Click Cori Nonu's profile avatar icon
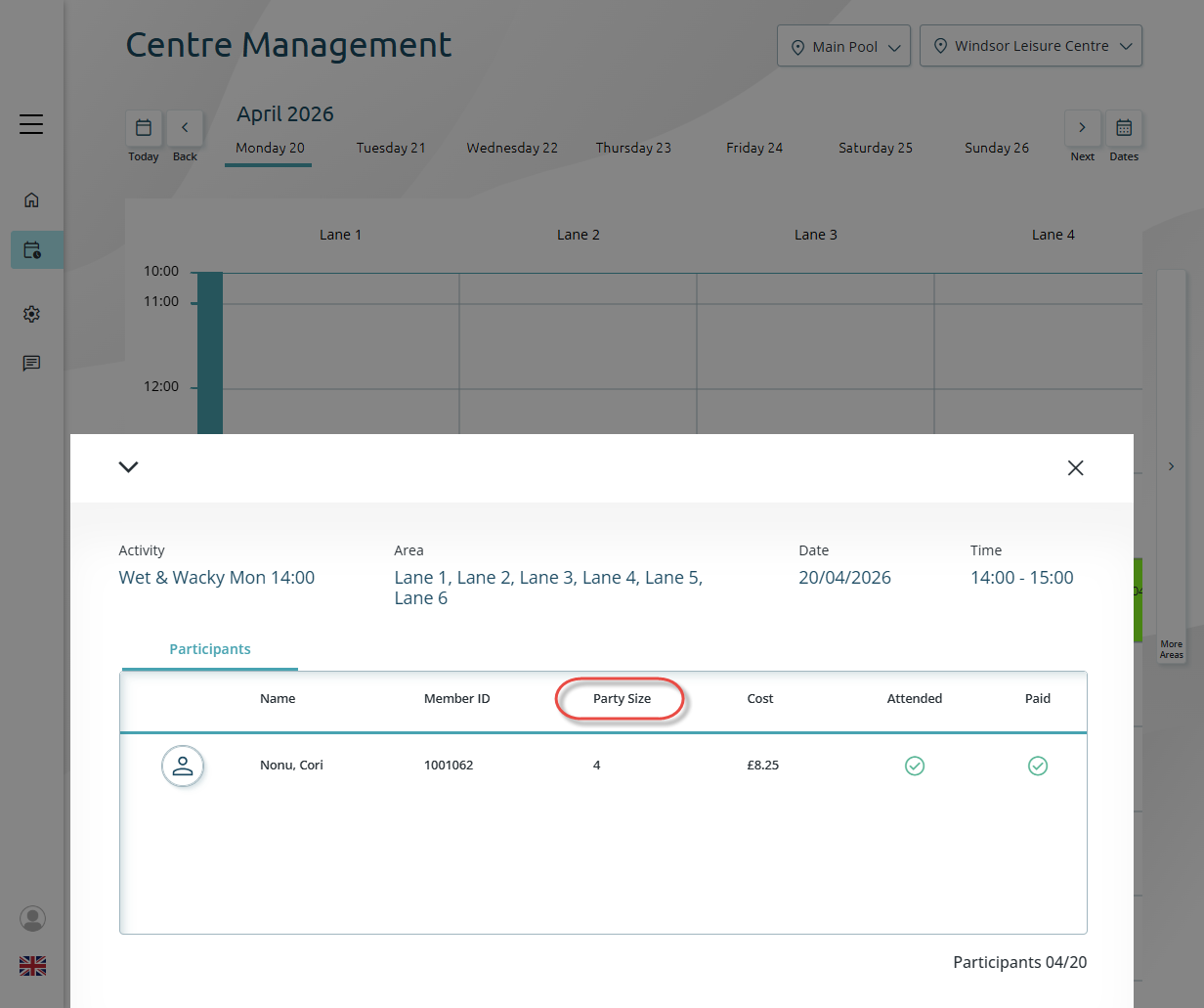The height and width of the screenshot is (1008, 1204). (183, 767)
